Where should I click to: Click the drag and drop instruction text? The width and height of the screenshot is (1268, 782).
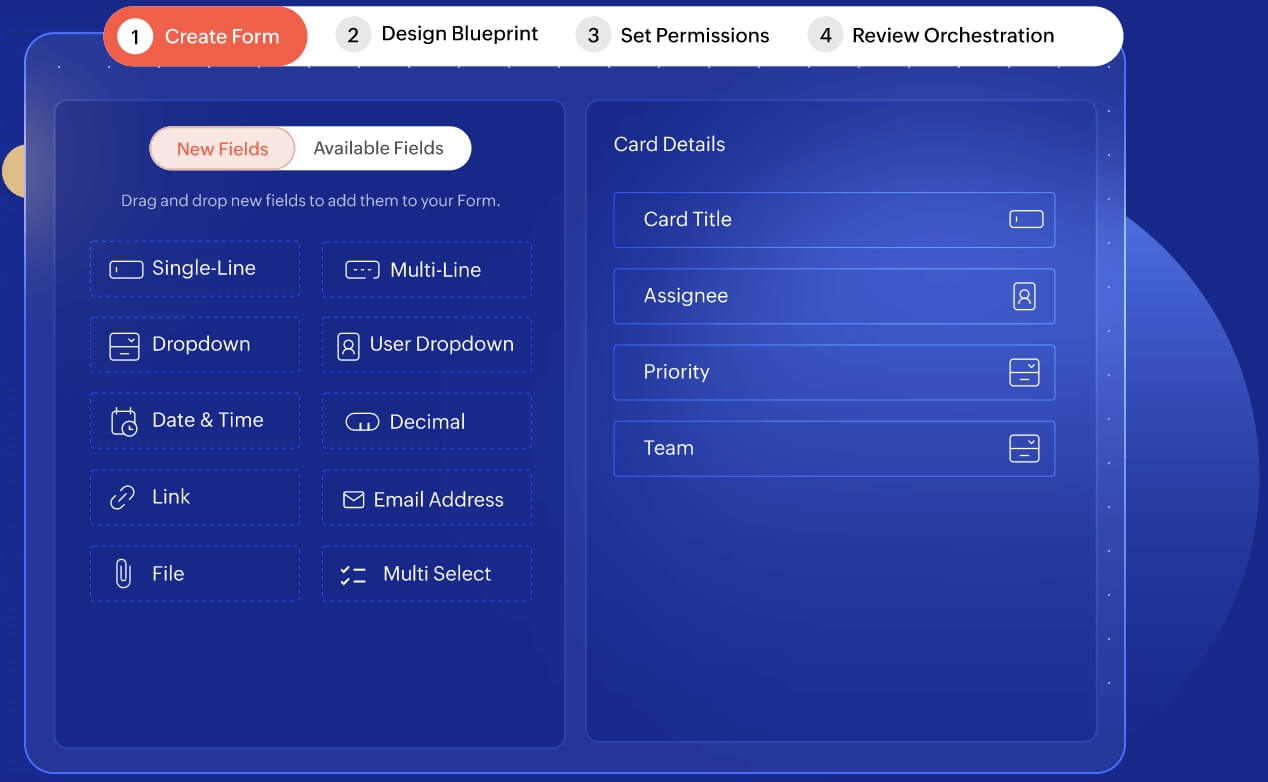310,201
